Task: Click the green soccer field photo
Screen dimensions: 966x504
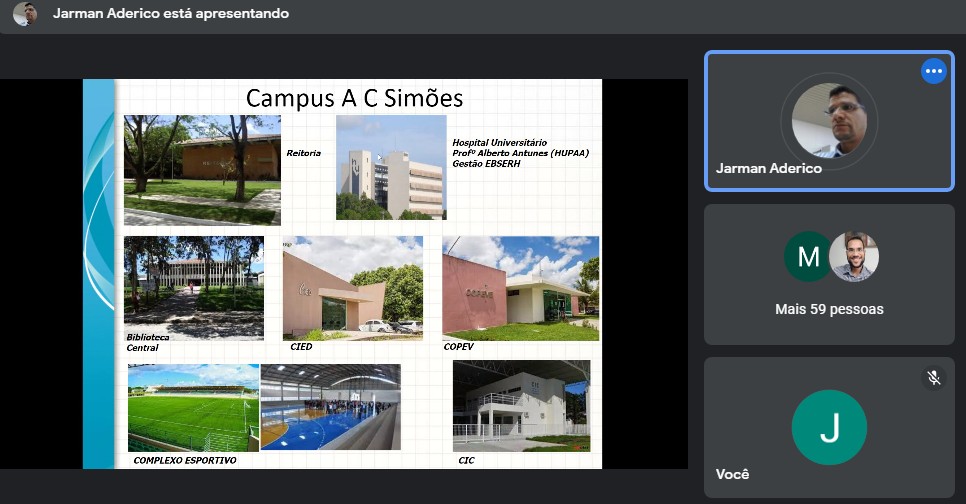Action: pos(193,408)
